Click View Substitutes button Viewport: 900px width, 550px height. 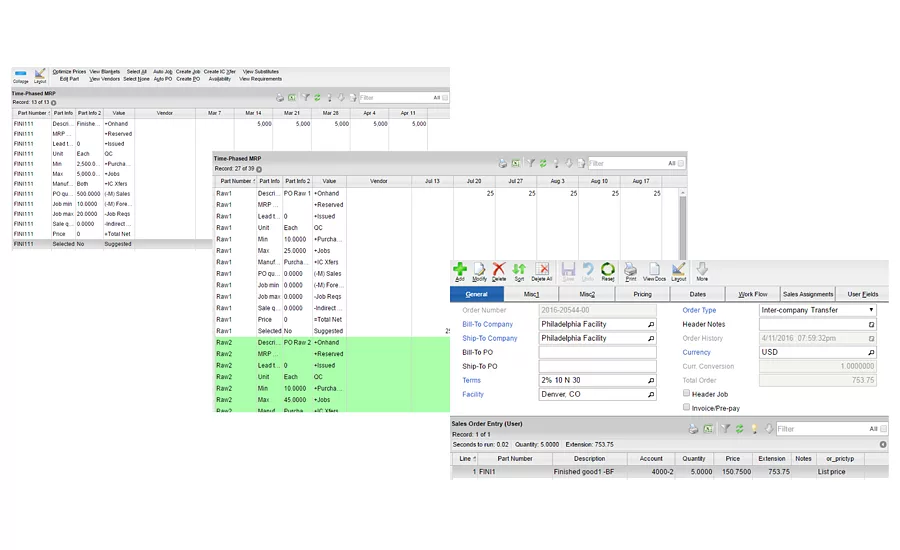(x=261, y=72)
